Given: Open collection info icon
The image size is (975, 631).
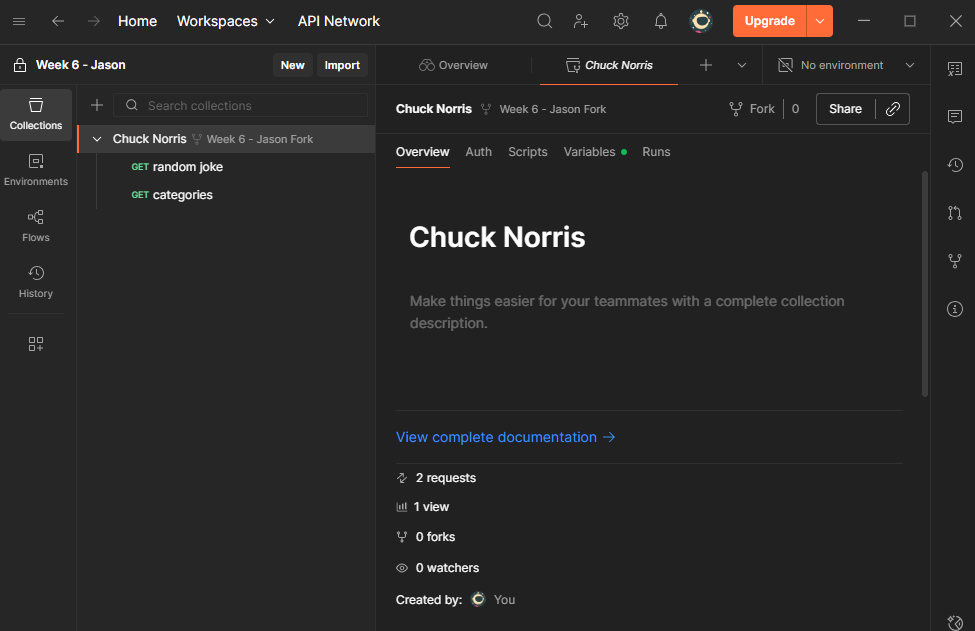Looking at the screenshot, I should [955, 309].
